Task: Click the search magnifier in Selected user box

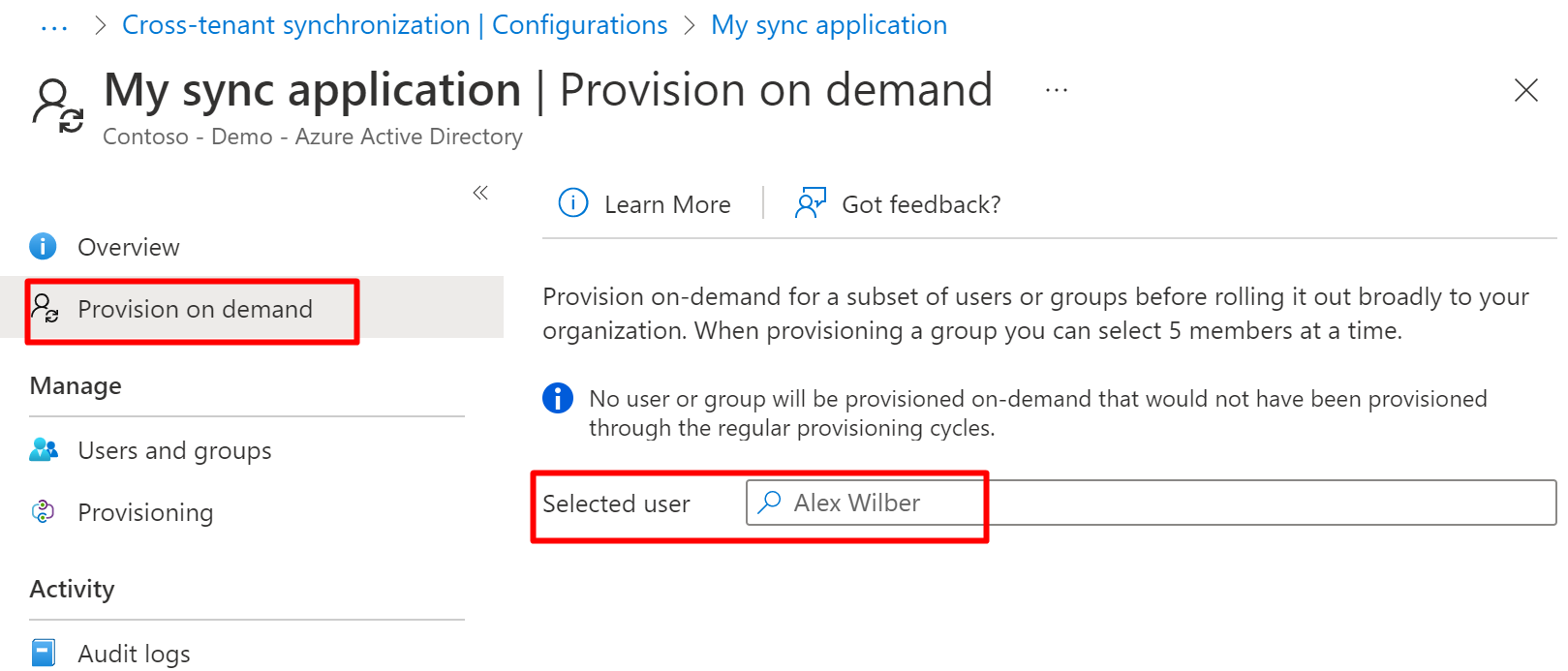Action: [770, 503]
